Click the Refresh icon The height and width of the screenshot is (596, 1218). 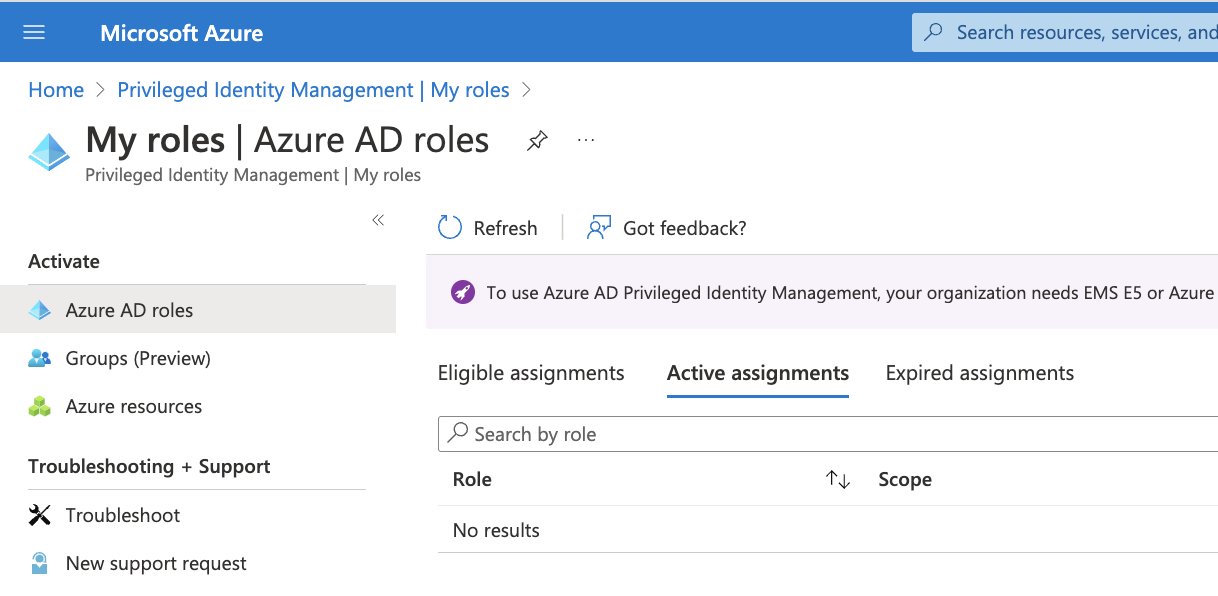[x=450, y=228]
